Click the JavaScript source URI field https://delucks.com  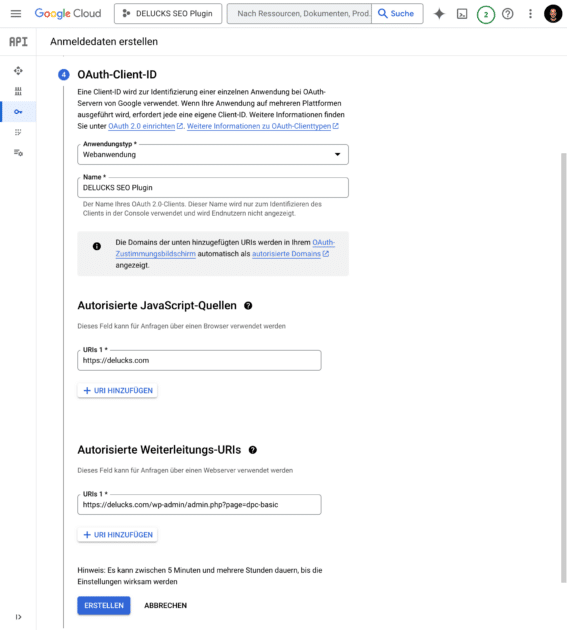click(x=199, y=360)
